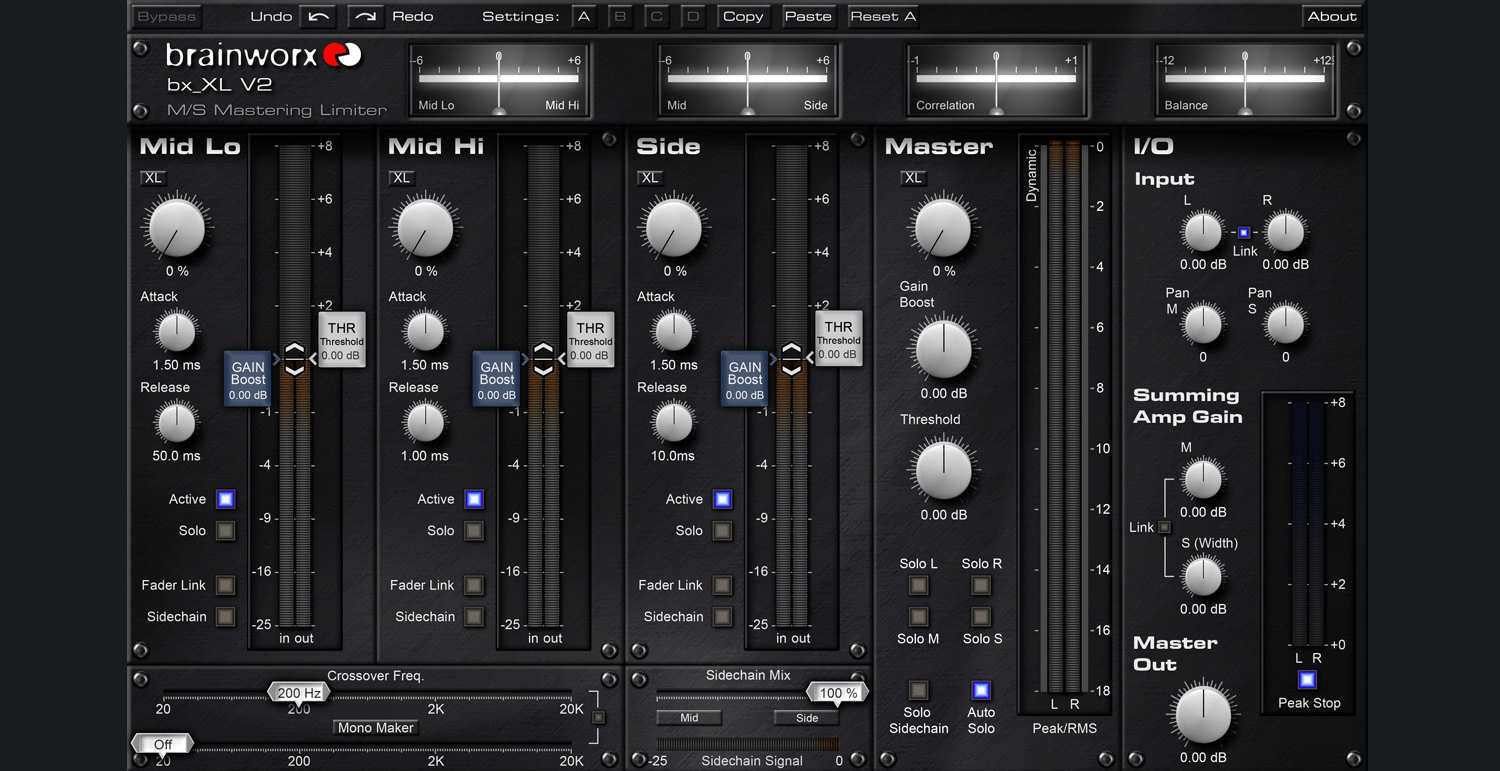Click Mid Lo Threshold THR handle

pyautogui.click(x=342, y=340)
